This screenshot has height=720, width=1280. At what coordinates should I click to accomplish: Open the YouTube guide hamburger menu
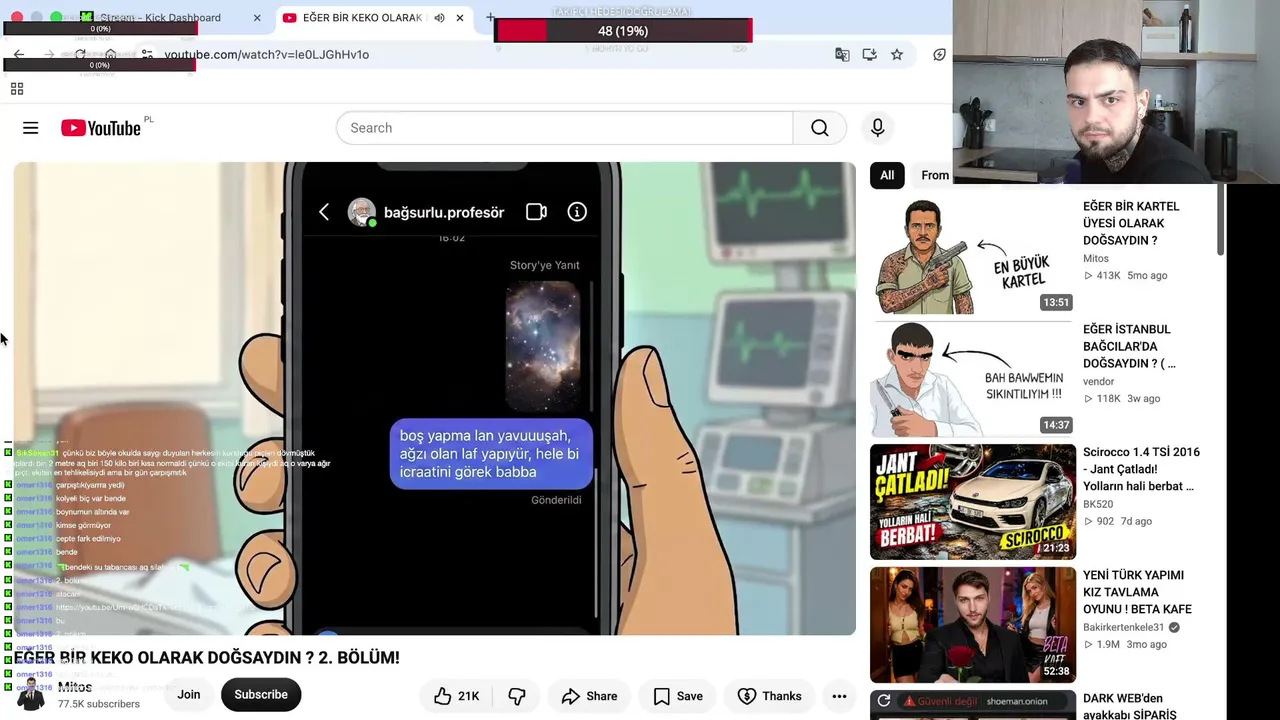30,128
